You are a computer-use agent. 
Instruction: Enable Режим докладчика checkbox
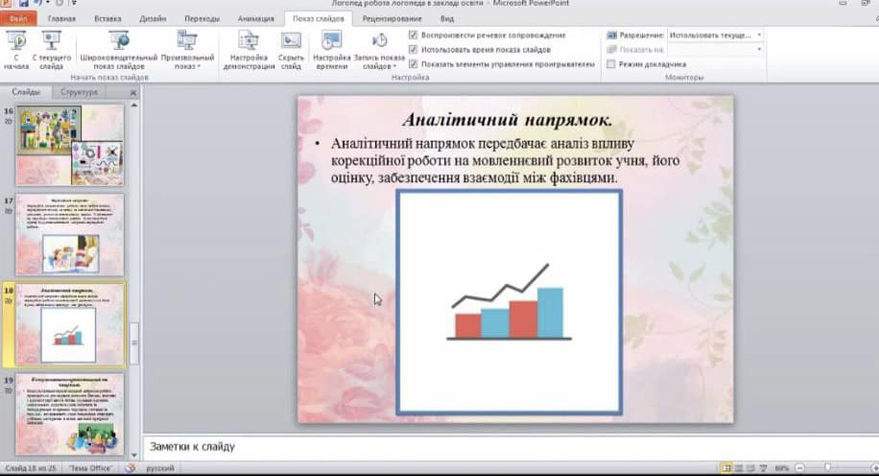coord(611,64)
